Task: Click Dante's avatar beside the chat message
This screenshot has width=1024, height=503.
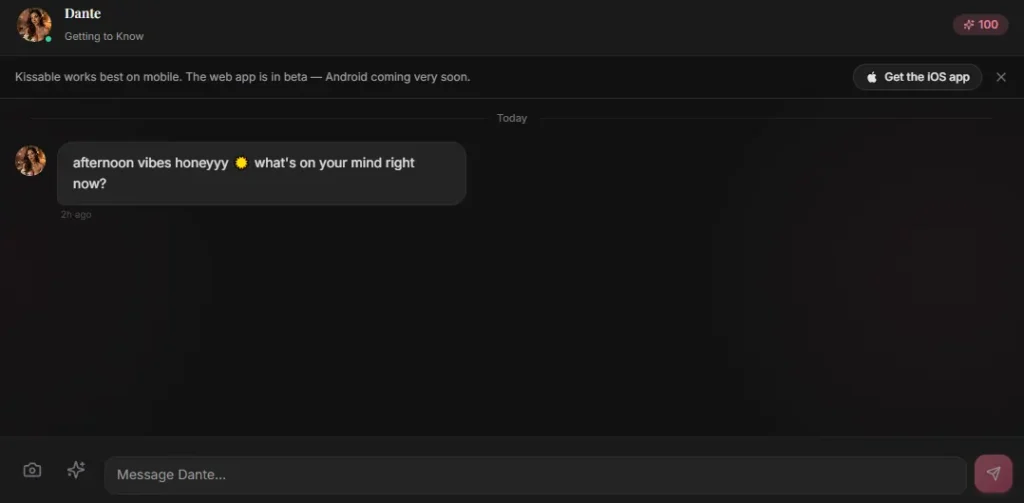Action: tap(31, 161)
